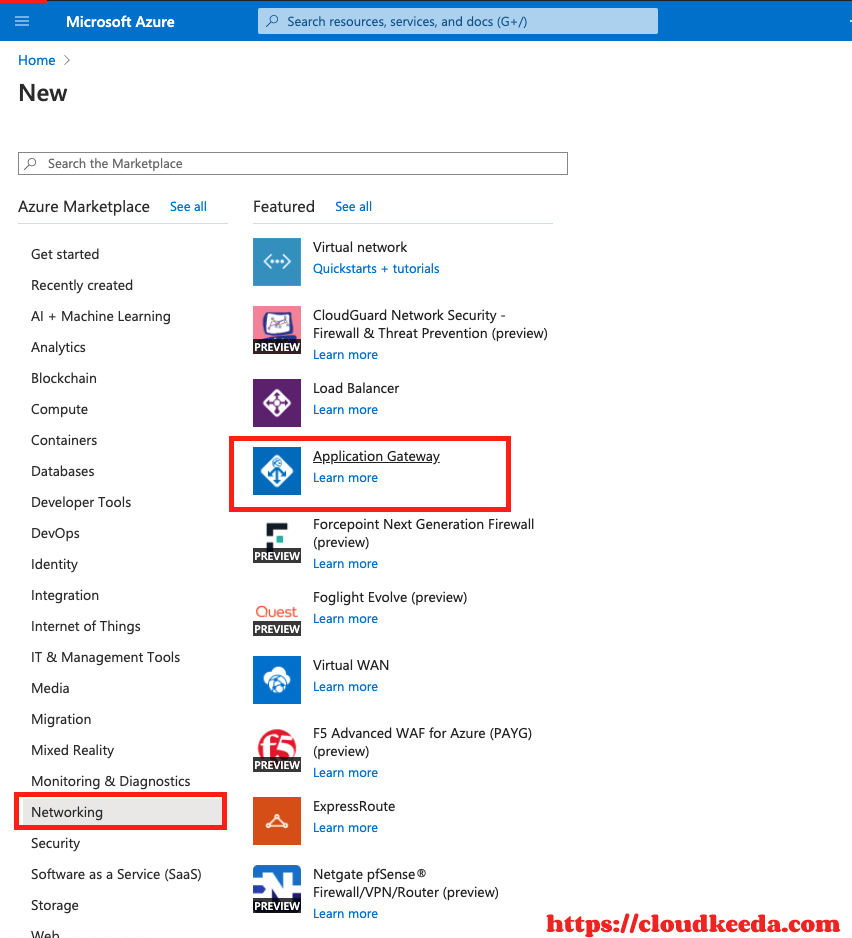
Task: Open Learn more under Forcepoint Next Generation Firewall
Action: click(x=345, y=564)
